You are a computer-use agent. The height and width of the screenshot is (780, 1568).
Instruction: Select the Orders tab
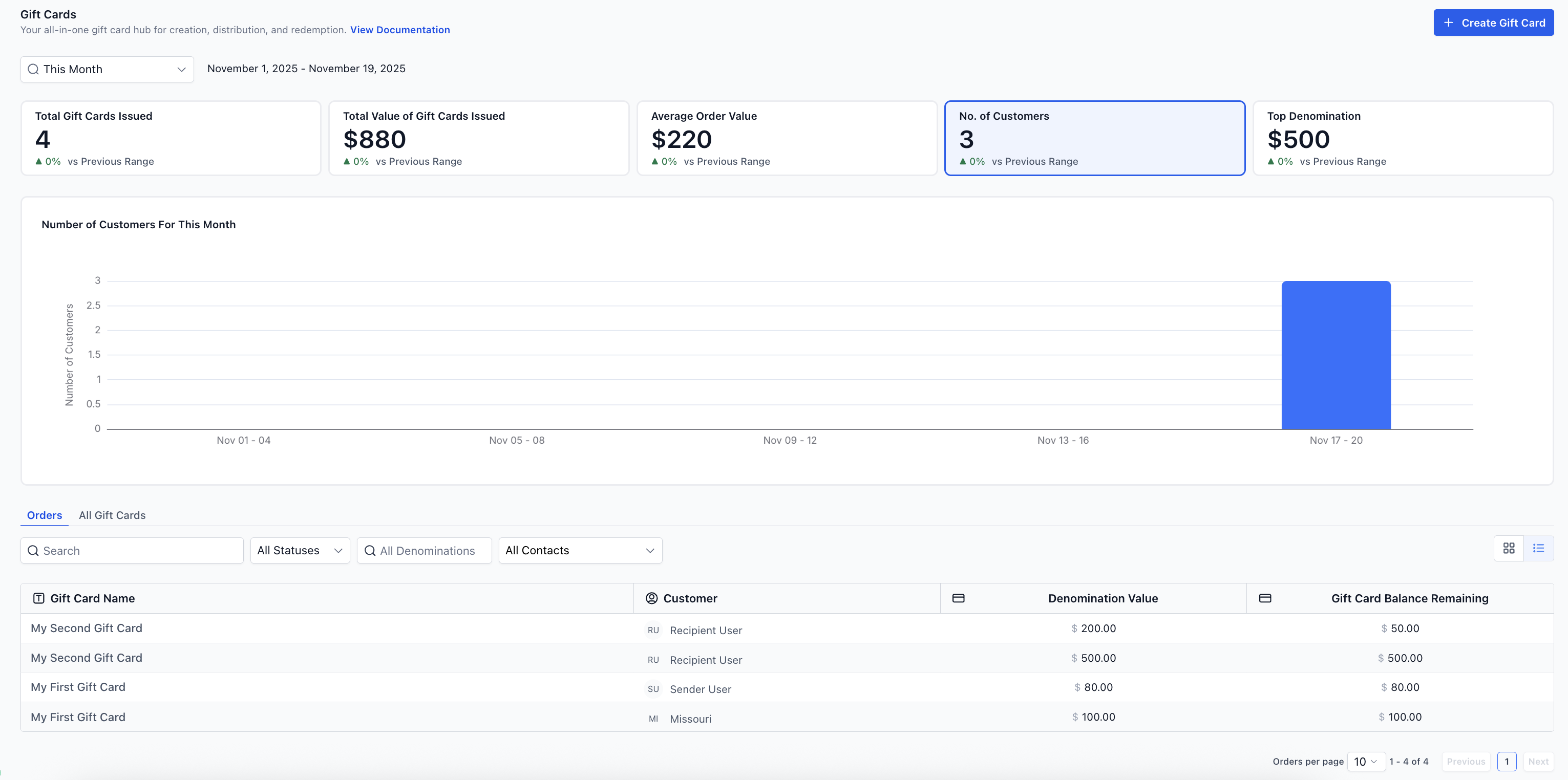click(x=45, y=515)
